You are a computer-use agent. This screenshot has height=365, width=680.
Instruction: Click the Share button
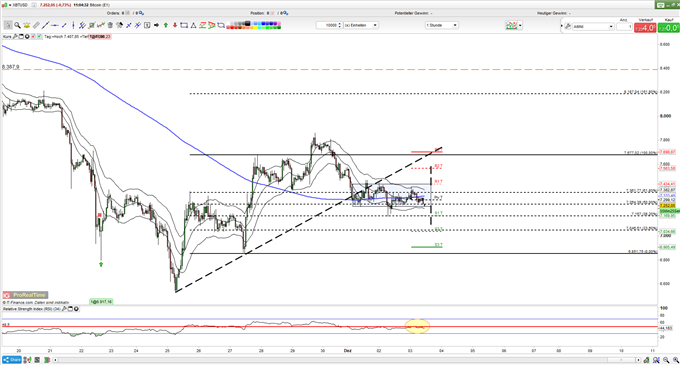point(12,360)
